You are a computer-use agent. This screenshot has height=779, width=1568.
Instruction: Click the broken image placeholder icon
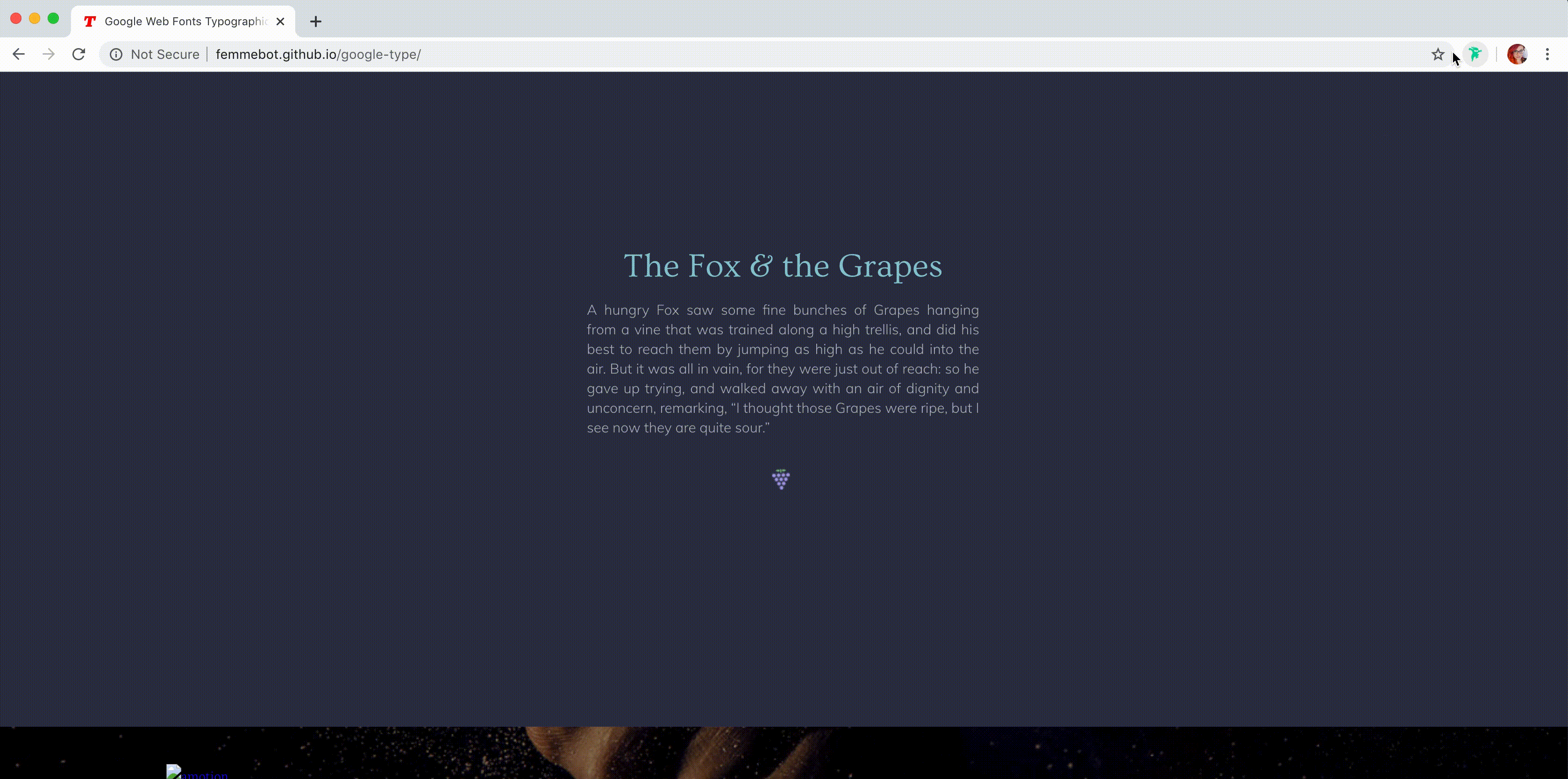(173, 772)
